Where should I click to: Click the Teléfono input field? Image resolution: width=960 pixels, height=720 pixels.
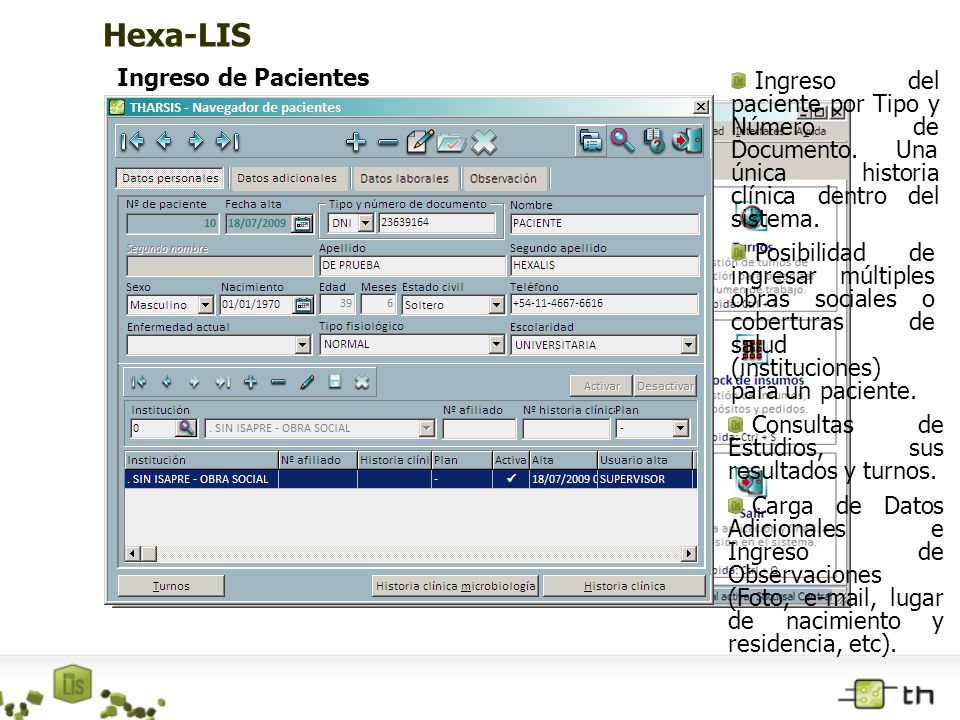pyautogui.click(x=604, y=304)
